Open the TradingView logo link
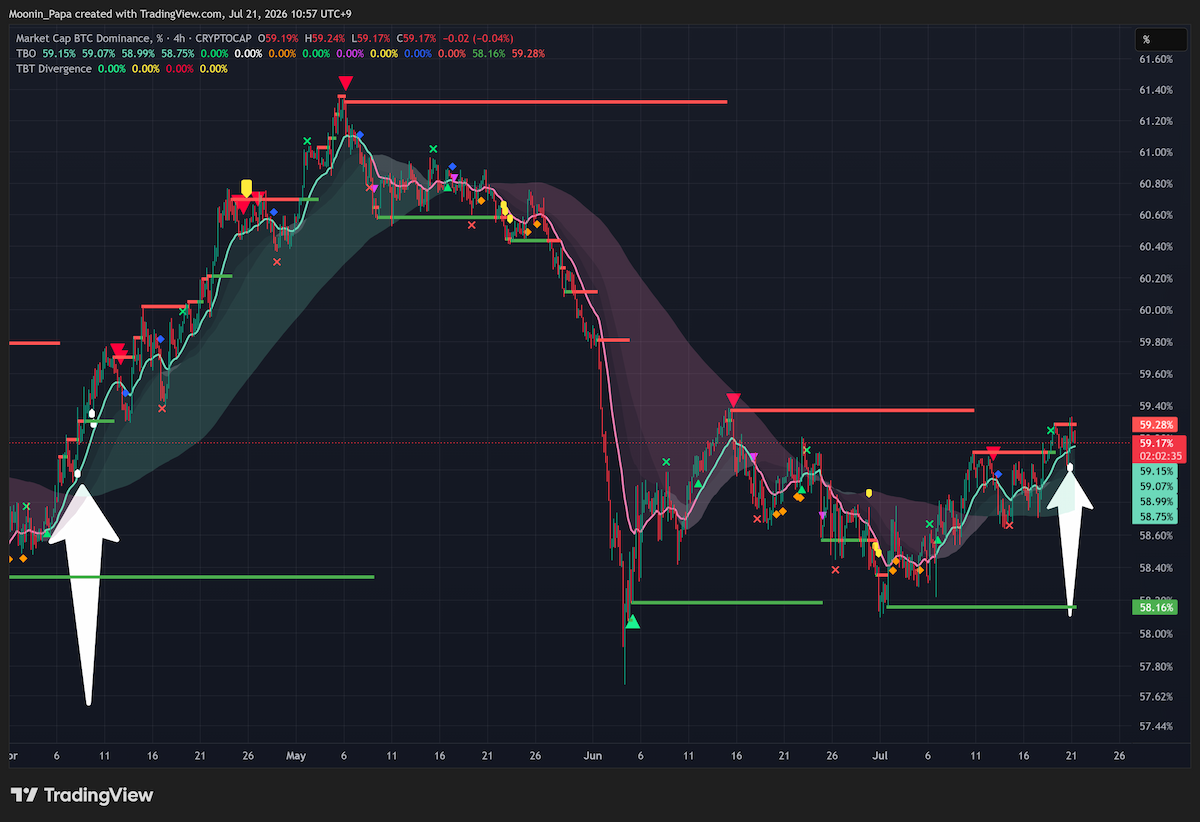1200x822 pixels. (x=83, y=795)
